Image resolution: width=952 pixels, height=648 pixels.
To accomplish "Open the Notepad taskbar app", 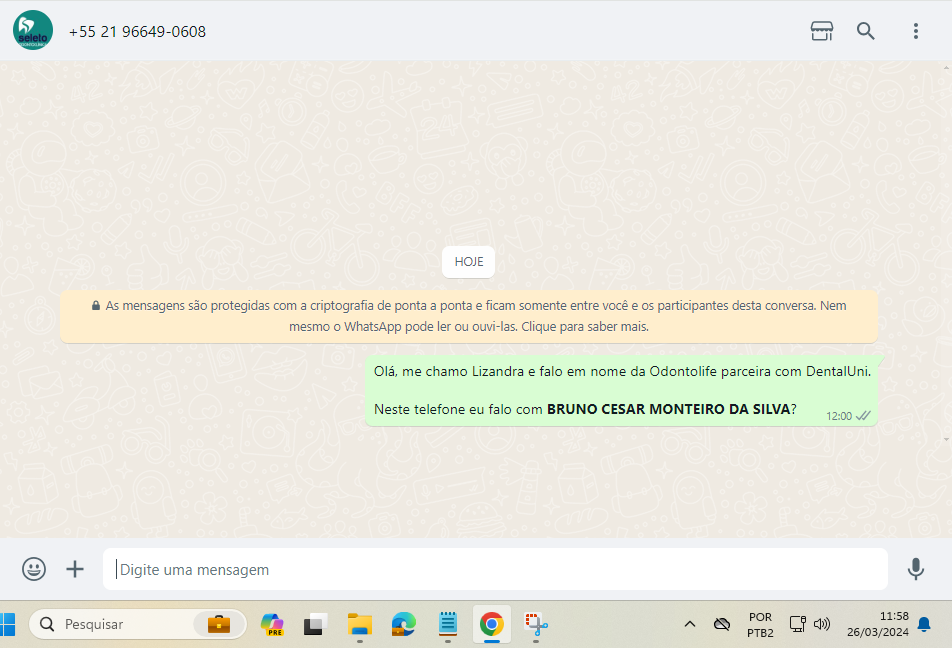I will point(447,624).
